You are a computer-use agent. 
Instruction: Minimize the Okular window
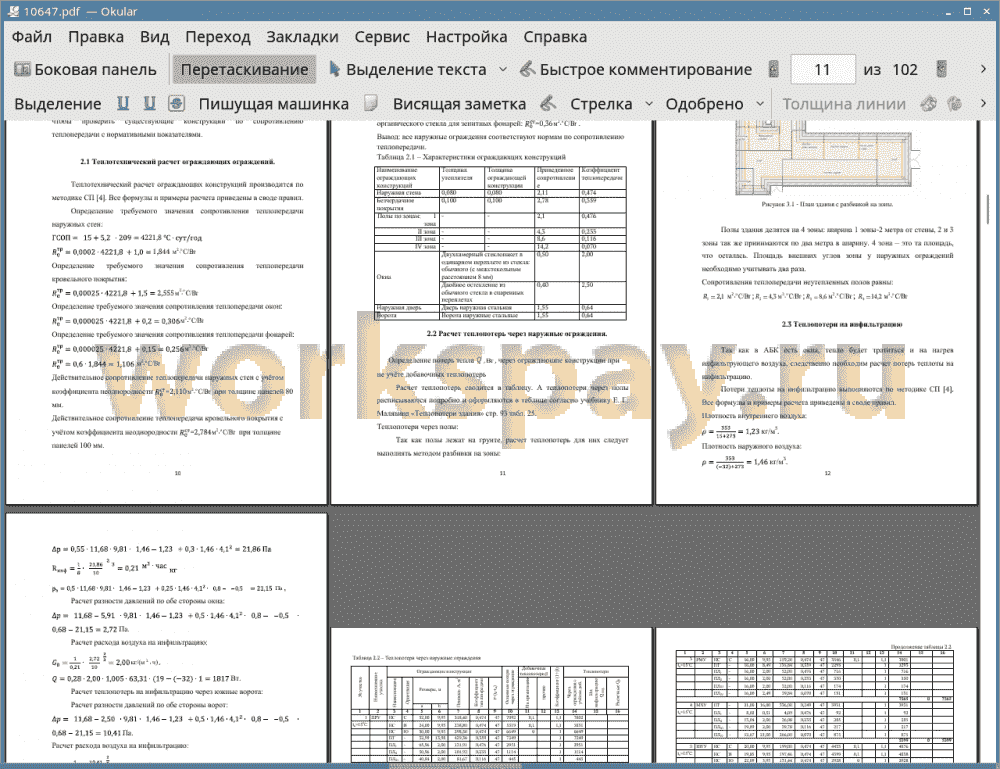tap(948, 11)
